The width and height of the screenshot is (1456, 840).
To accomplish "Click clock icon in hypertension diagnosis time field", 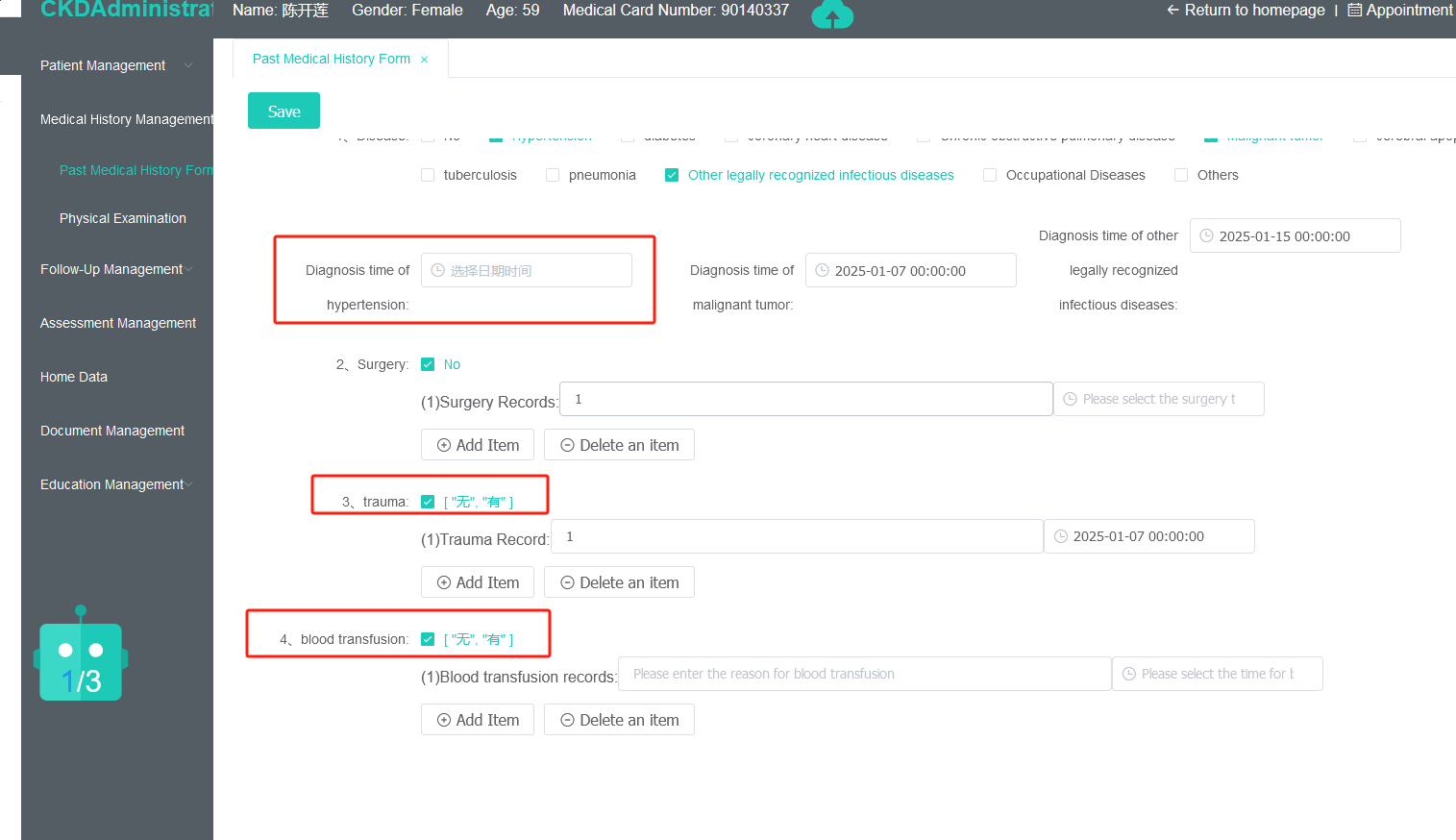I will (x=438, y=270).
